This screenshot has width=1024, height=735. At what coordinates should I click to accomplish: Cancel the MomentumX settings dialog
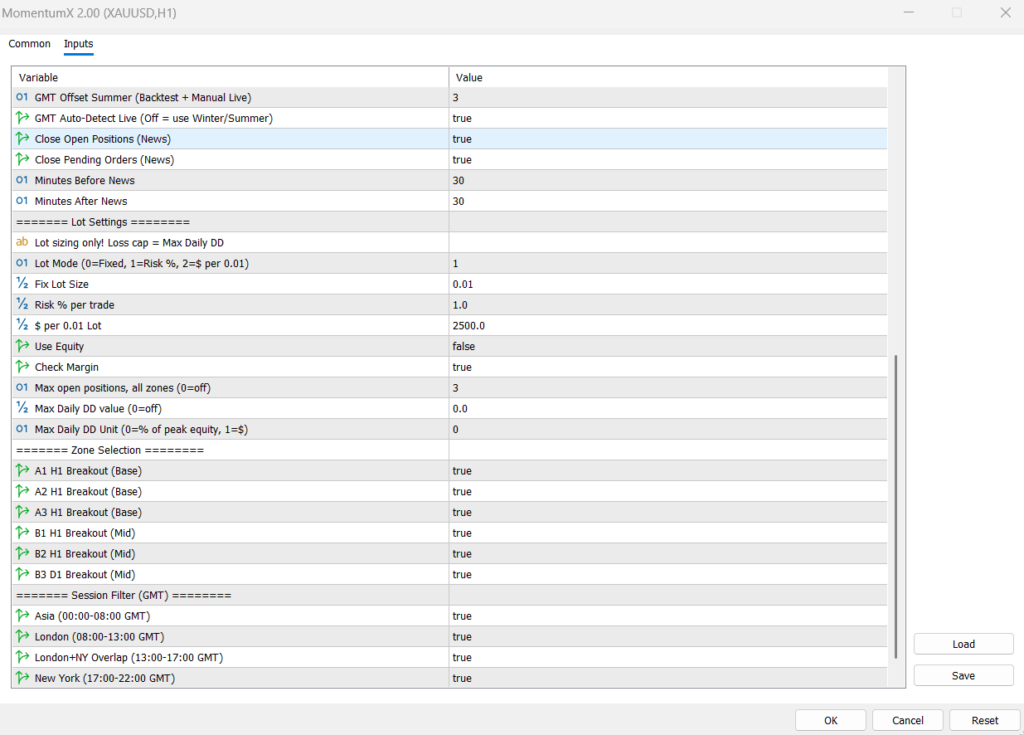[908, 721]
